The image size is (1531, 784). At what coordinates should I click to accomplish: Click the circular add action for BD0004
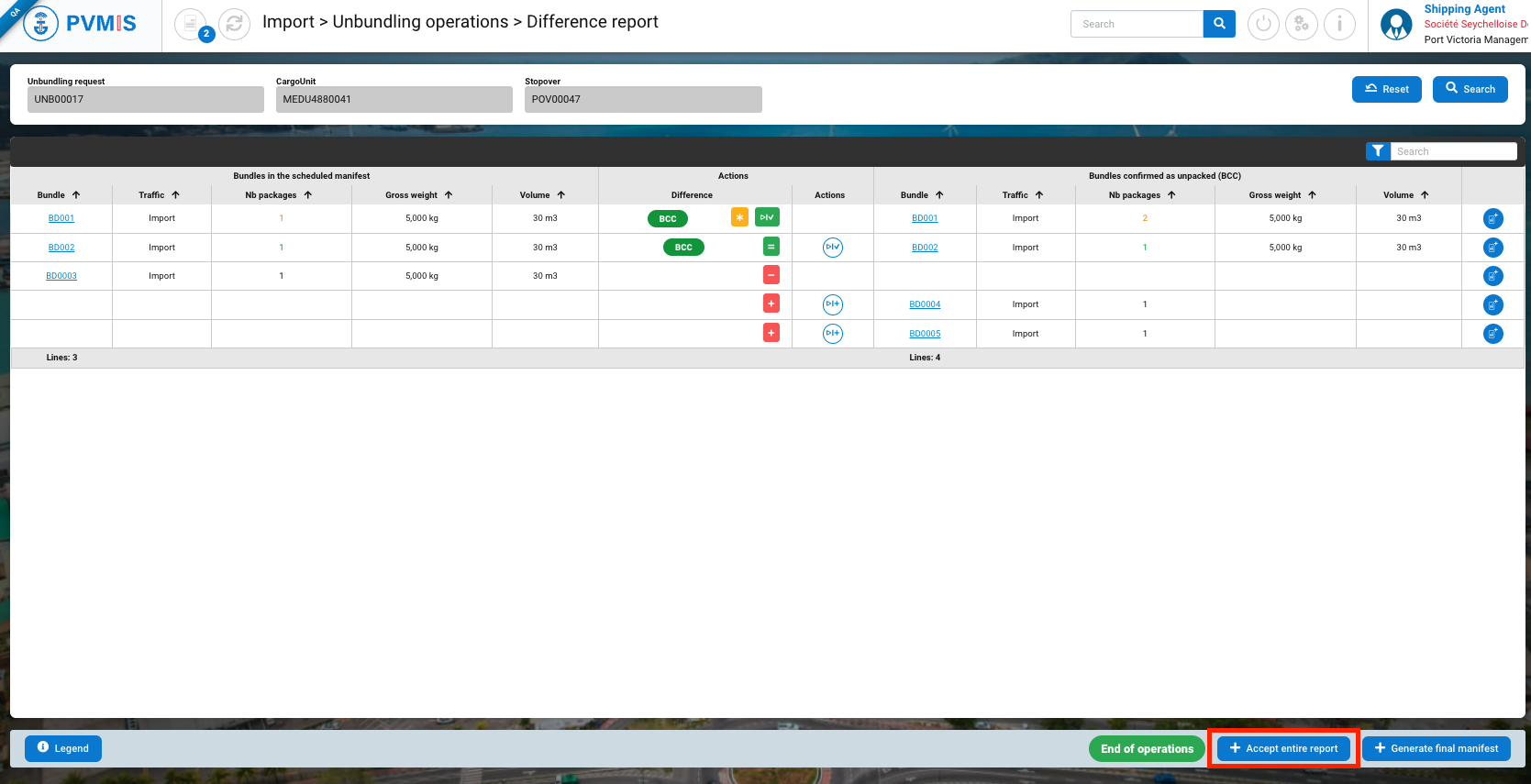pyautogui.click(x=832, y=304)
